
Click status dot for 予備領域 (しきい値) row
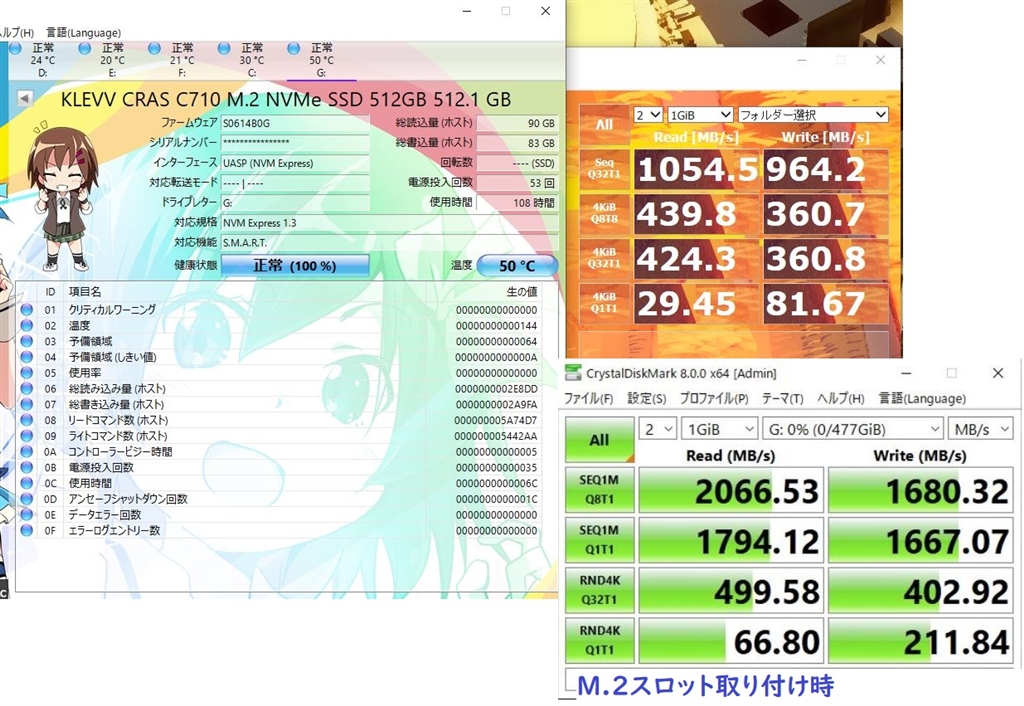27,357
